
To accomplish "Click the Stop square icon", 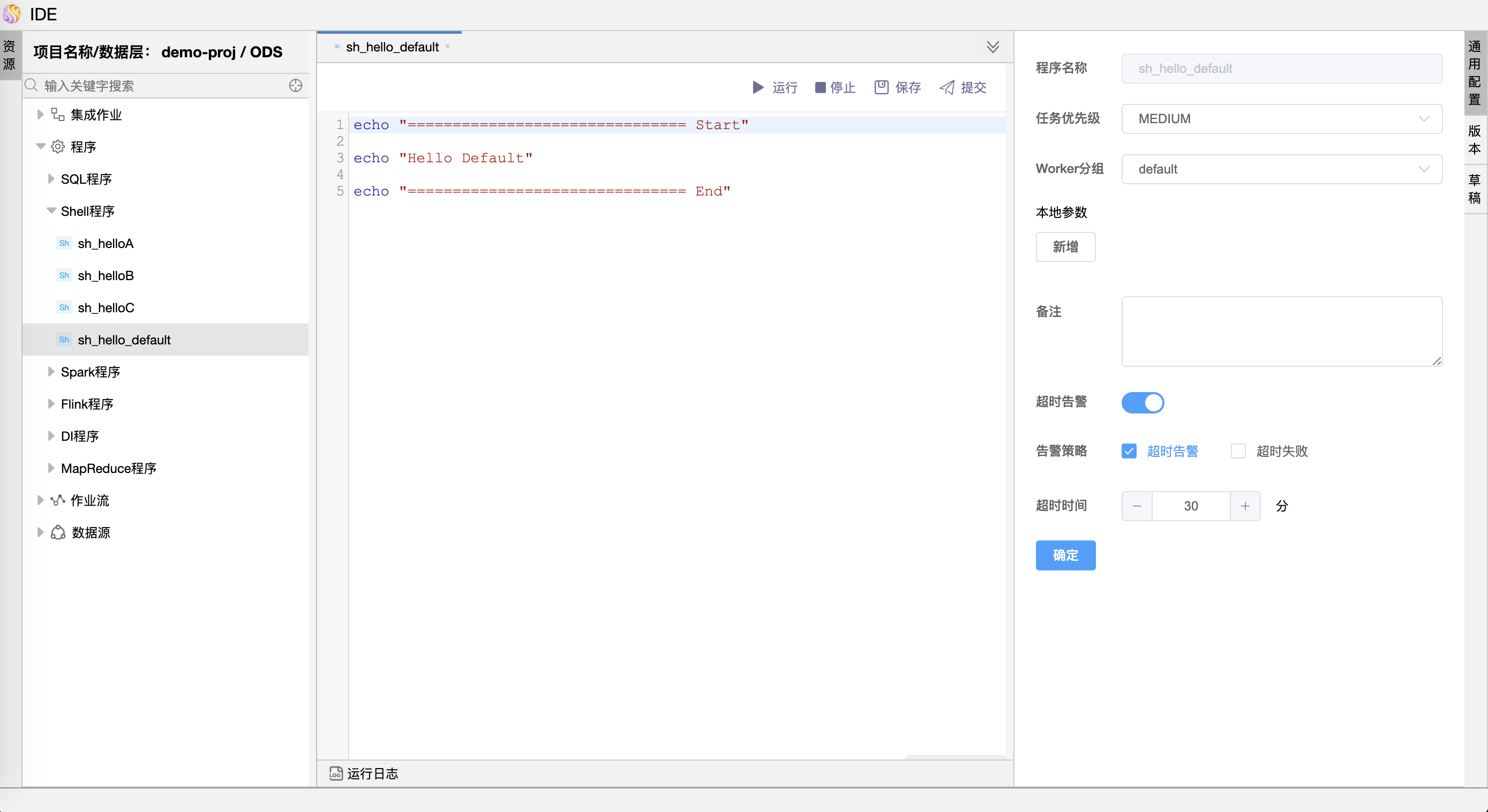I will tap(820, 87).
